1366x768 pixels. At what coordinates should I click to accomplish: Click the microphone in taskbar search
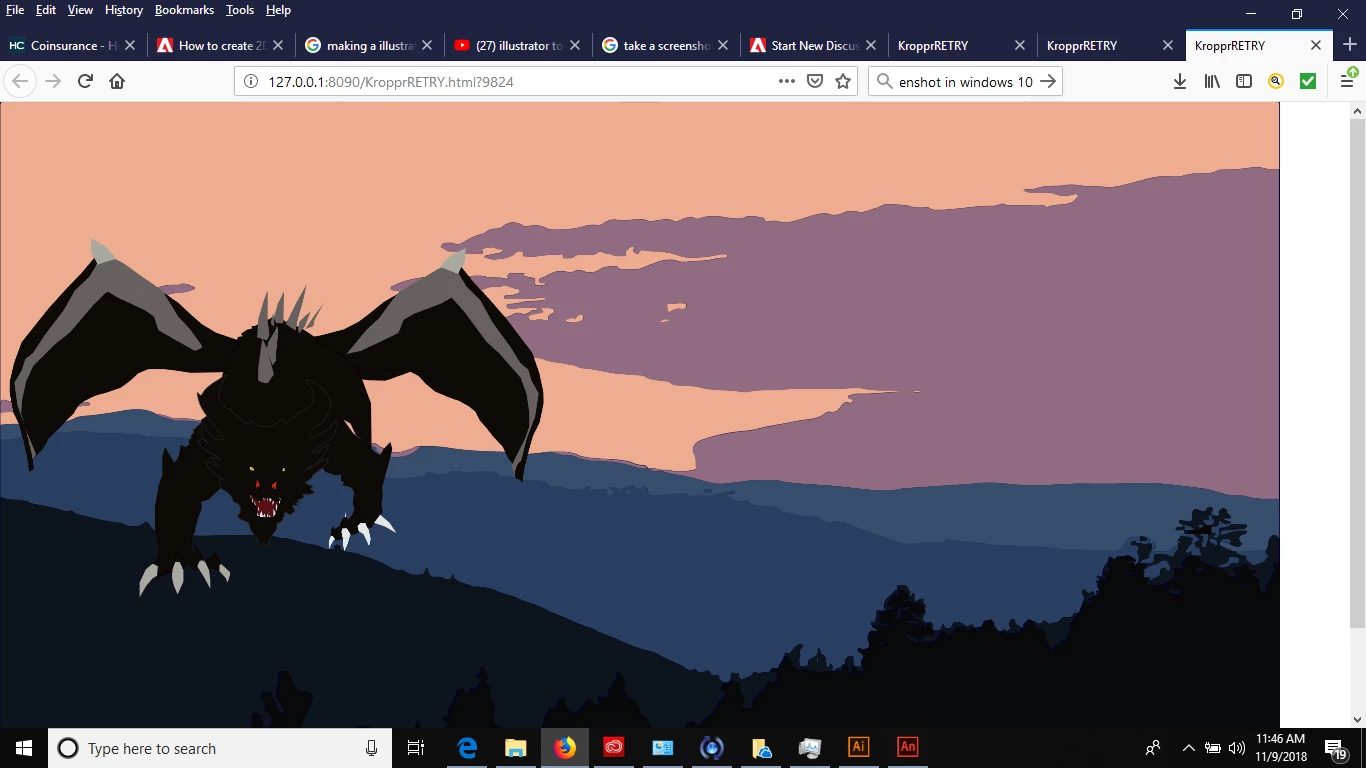pyautogui.click(x=371, y=748)
